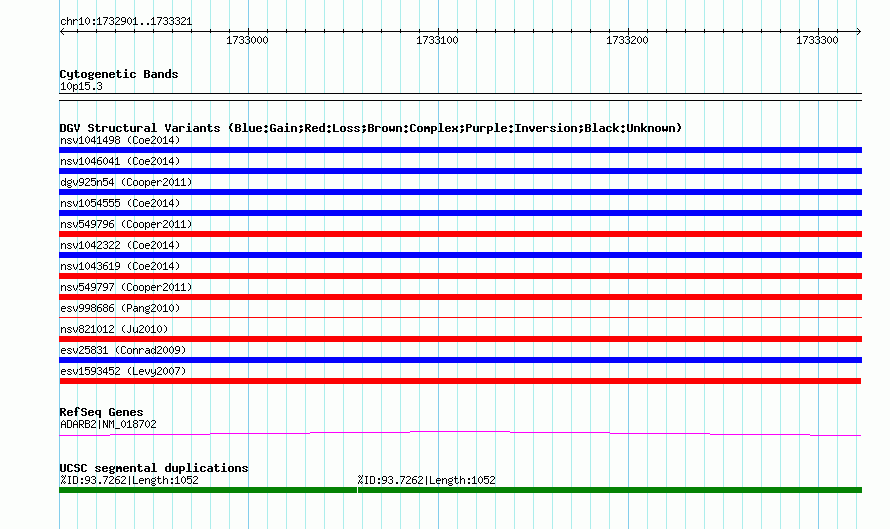The width and height of the screenshot is (890, 529).
Task: Click the UCSC segmental duplications track title
Action: pyautogui.click(x=154, y=468)
